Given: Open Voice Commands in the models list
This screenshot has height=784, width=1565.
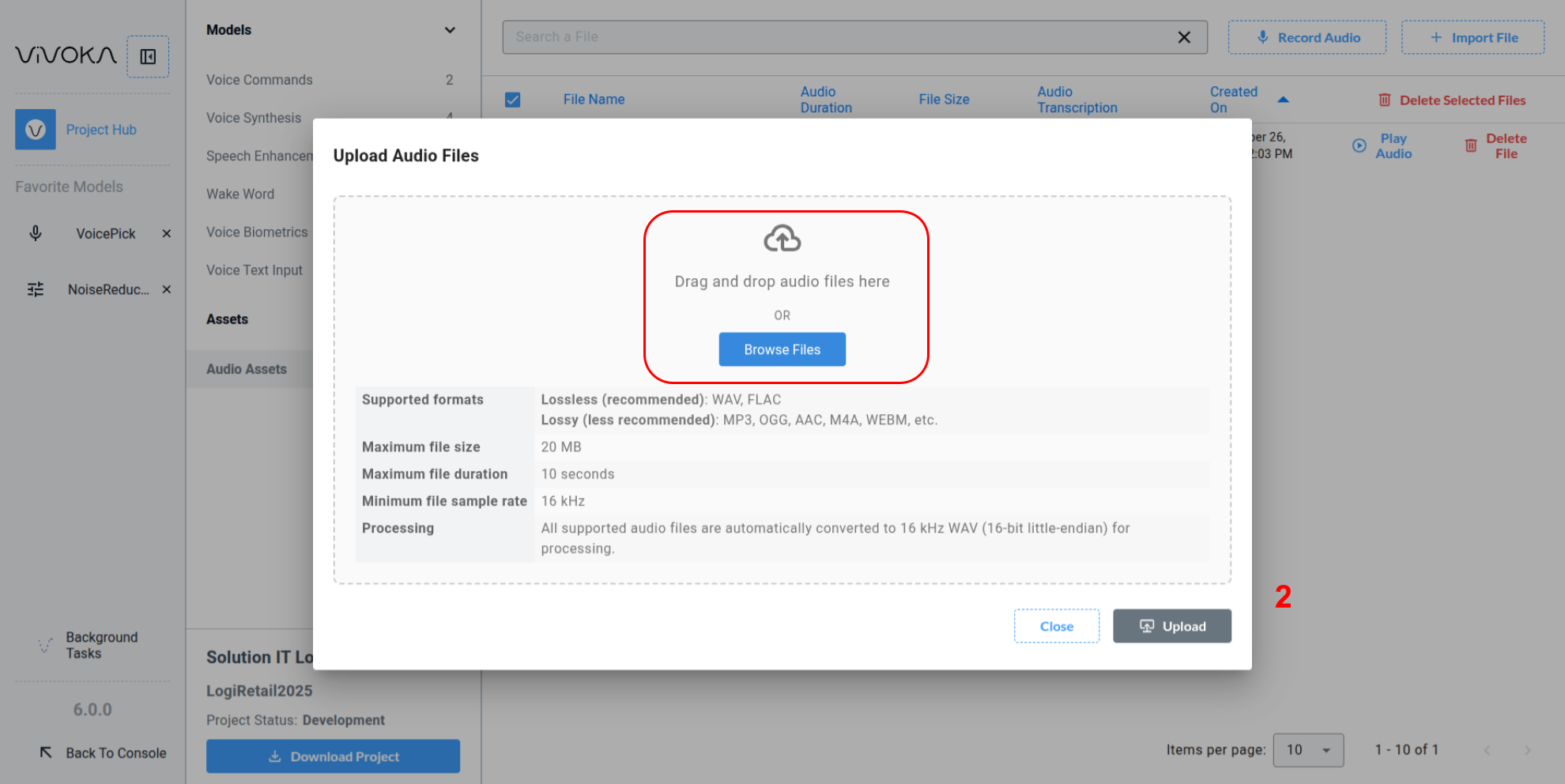Looking at the screenshot, I should [x=259, y=80].
